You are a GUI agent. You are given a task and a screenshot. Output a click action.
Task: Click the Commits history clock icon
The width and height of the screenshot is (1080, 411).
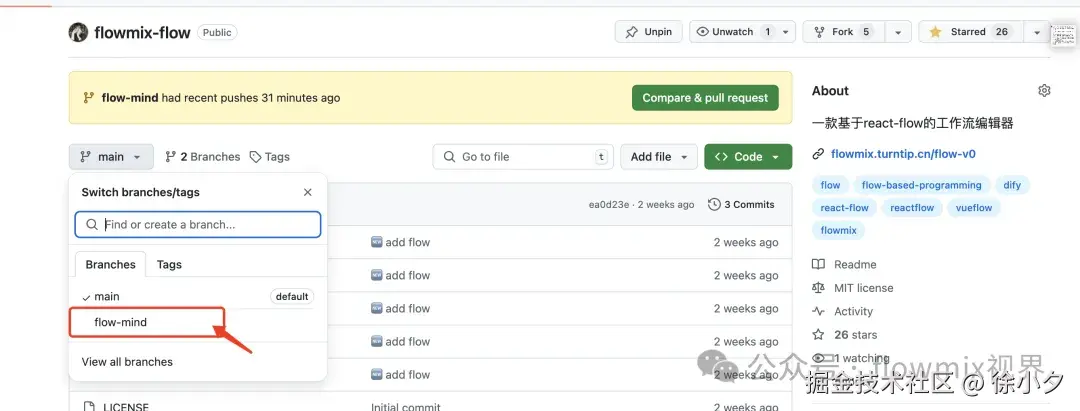(x=714, y=205)
